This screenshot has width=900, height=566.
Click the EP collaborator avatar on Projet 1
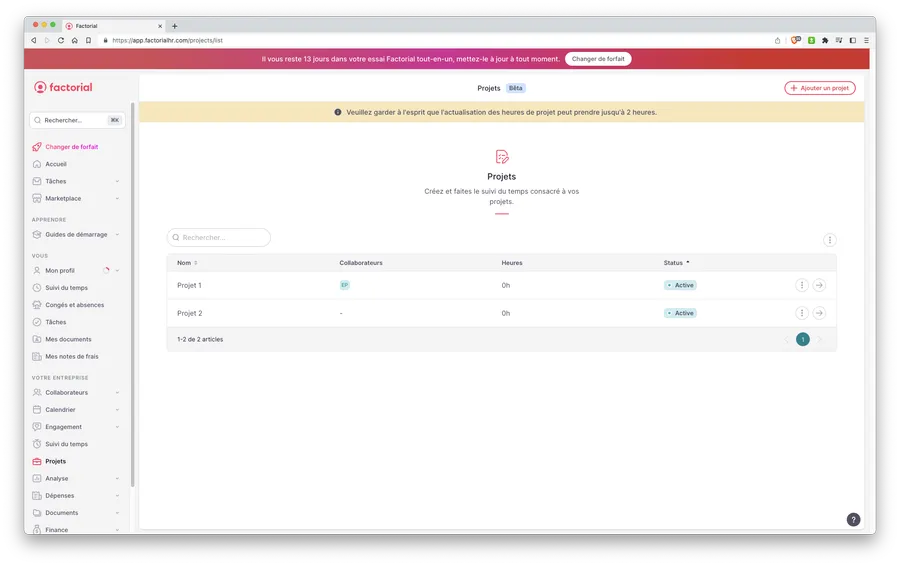[x=344, y=285]
